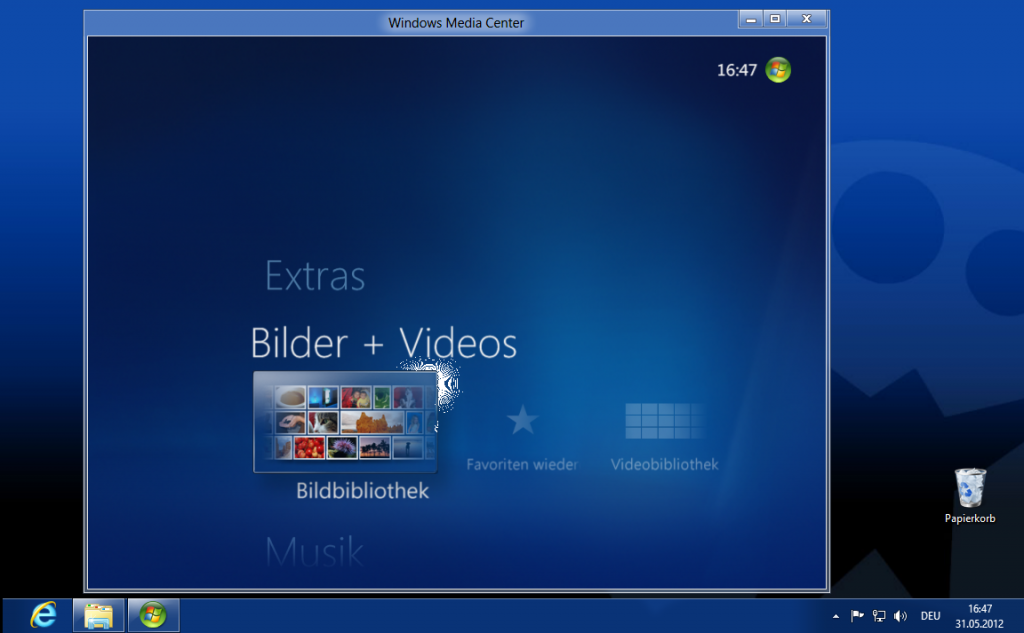The height and width of the screenshot is (633, 1024).
Task: Open the Bildbibliothek photo collage tile
Action: tap(346, 423)
